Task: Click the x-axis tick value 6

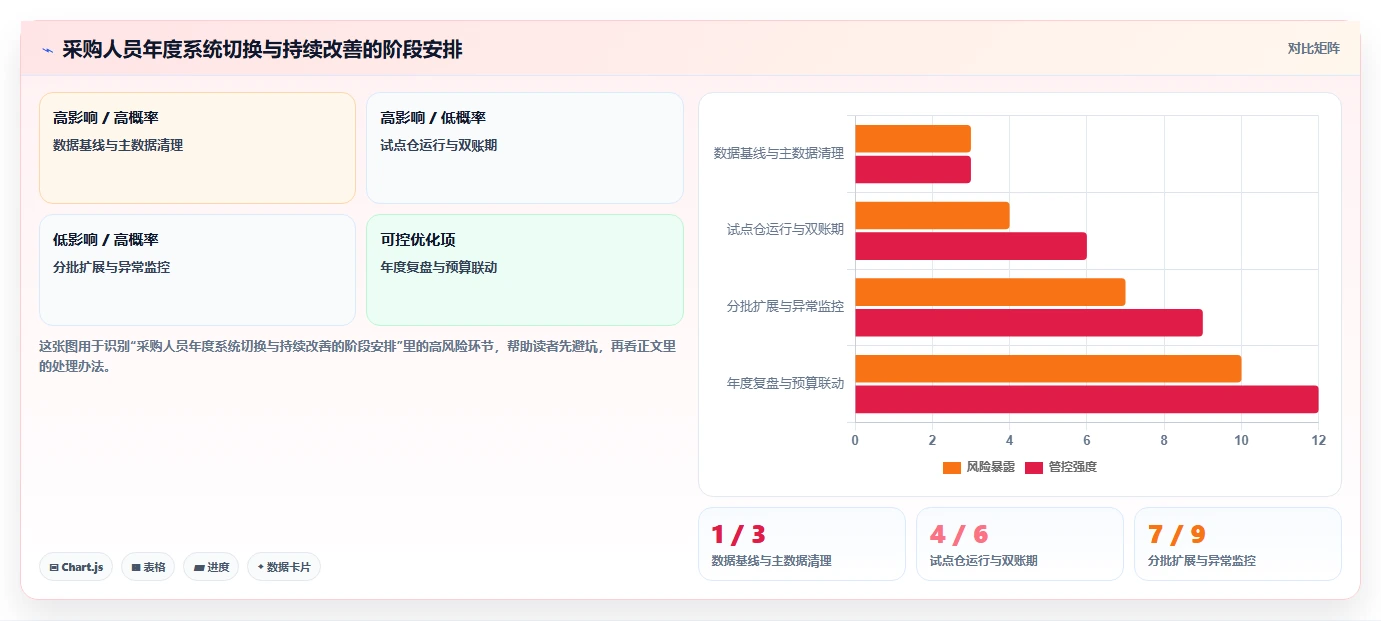Action: pos(1087,440)
